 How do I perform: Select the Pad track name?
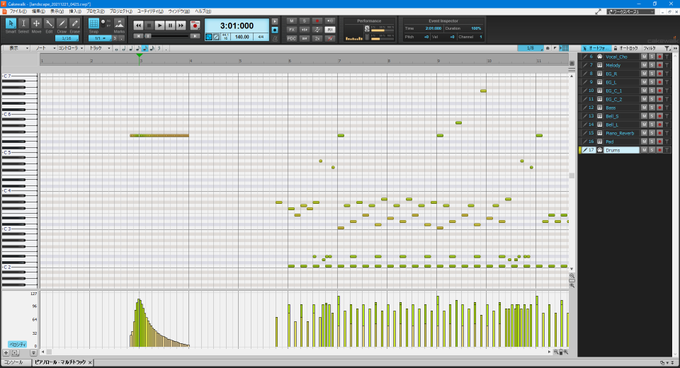(x=610, y=142)
